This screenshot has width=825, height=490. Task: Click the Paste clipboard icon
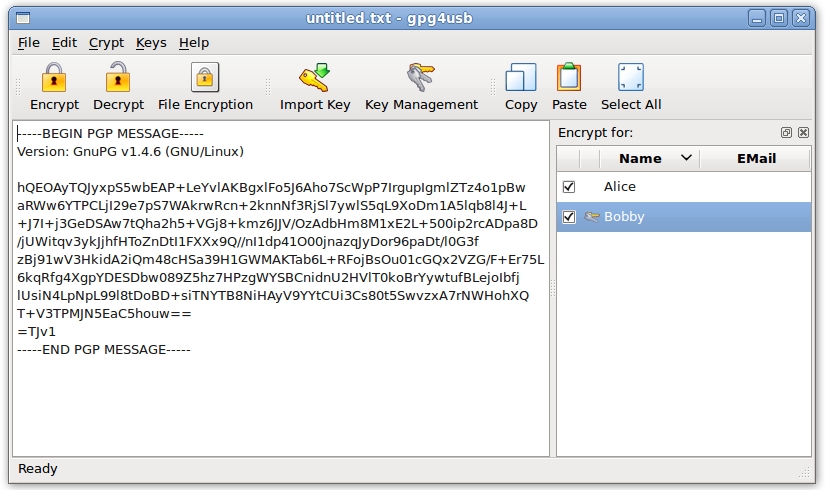[x=569, y=77]
